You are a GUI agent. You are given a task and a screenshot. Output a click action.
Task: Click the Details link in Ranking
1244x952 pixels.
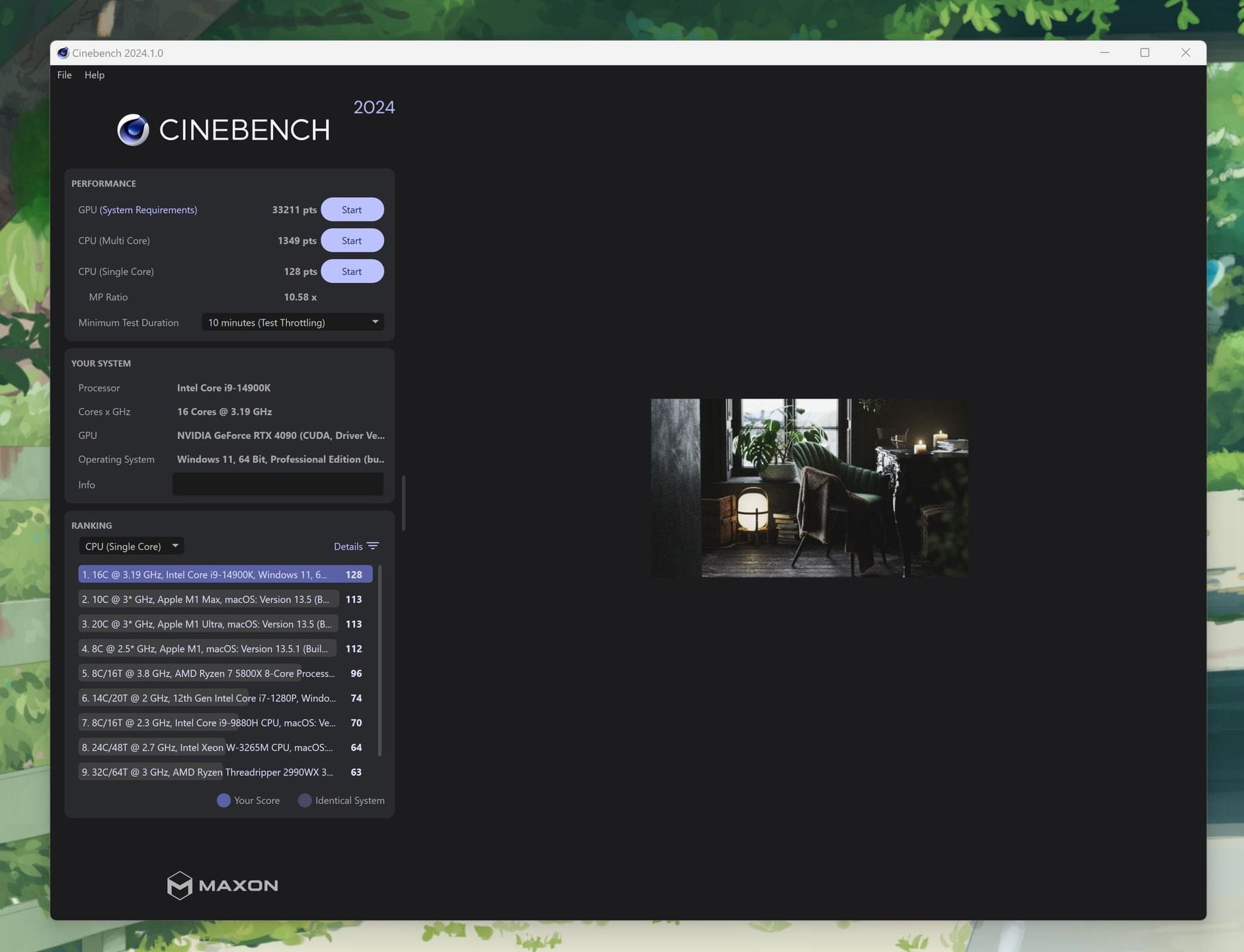tap(348, 546)
